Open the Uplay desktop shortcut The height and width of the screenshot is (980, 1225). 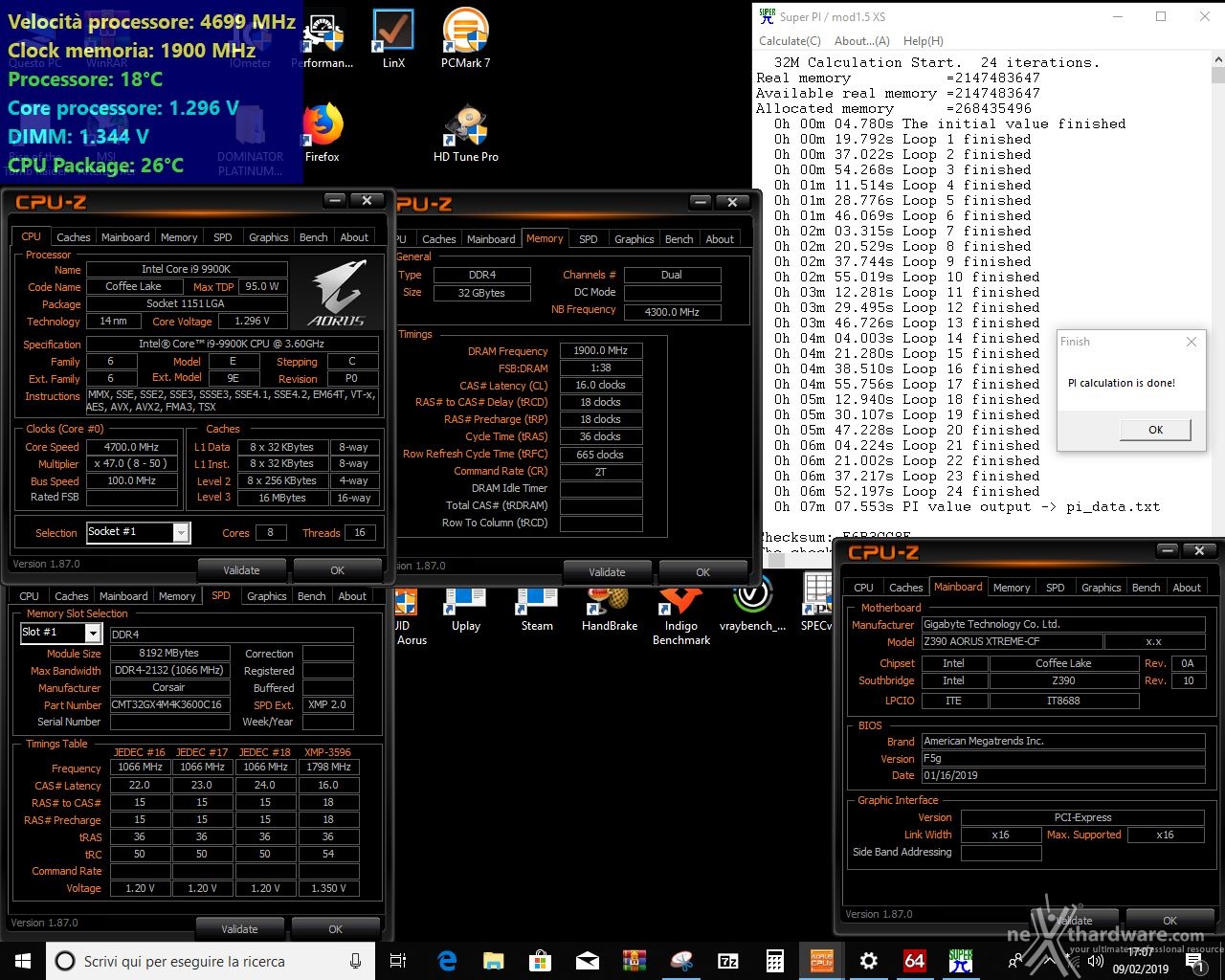click(466, 610)
